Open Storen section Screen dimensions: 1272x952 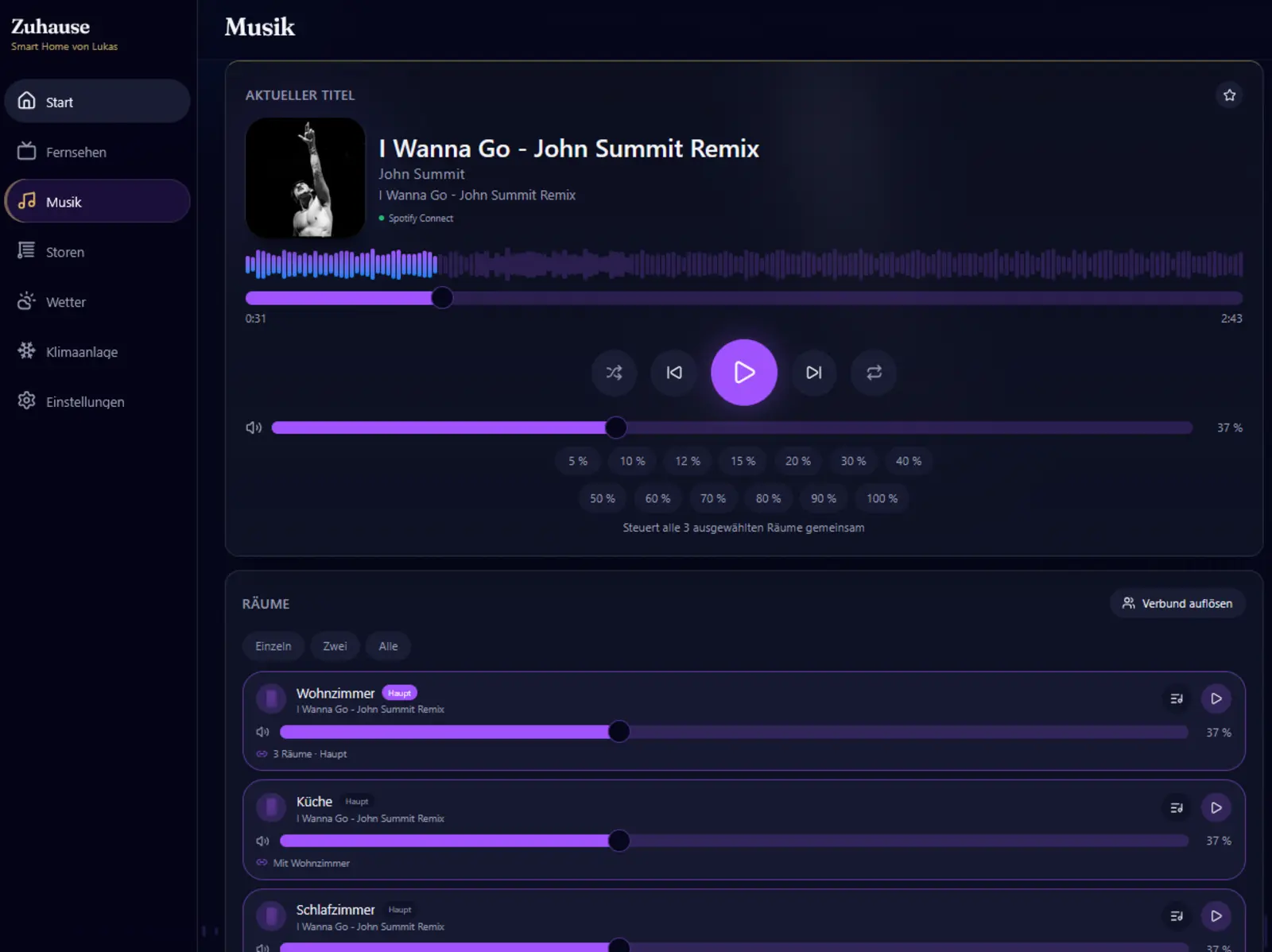(x=98, y=252)
